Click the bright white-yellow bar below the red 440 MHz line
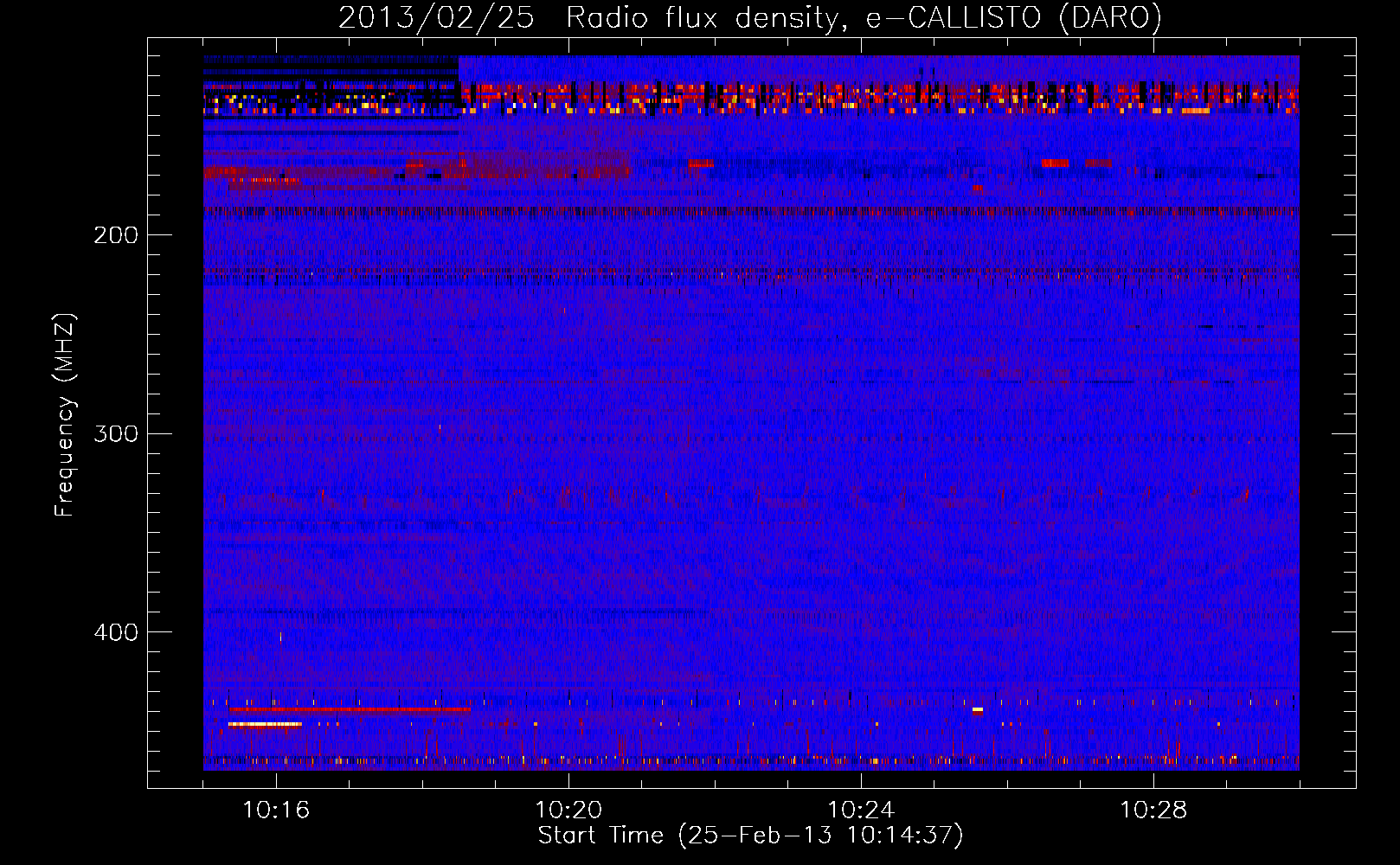Screen dimensions: 1400x865 click(x=265, y=724)
